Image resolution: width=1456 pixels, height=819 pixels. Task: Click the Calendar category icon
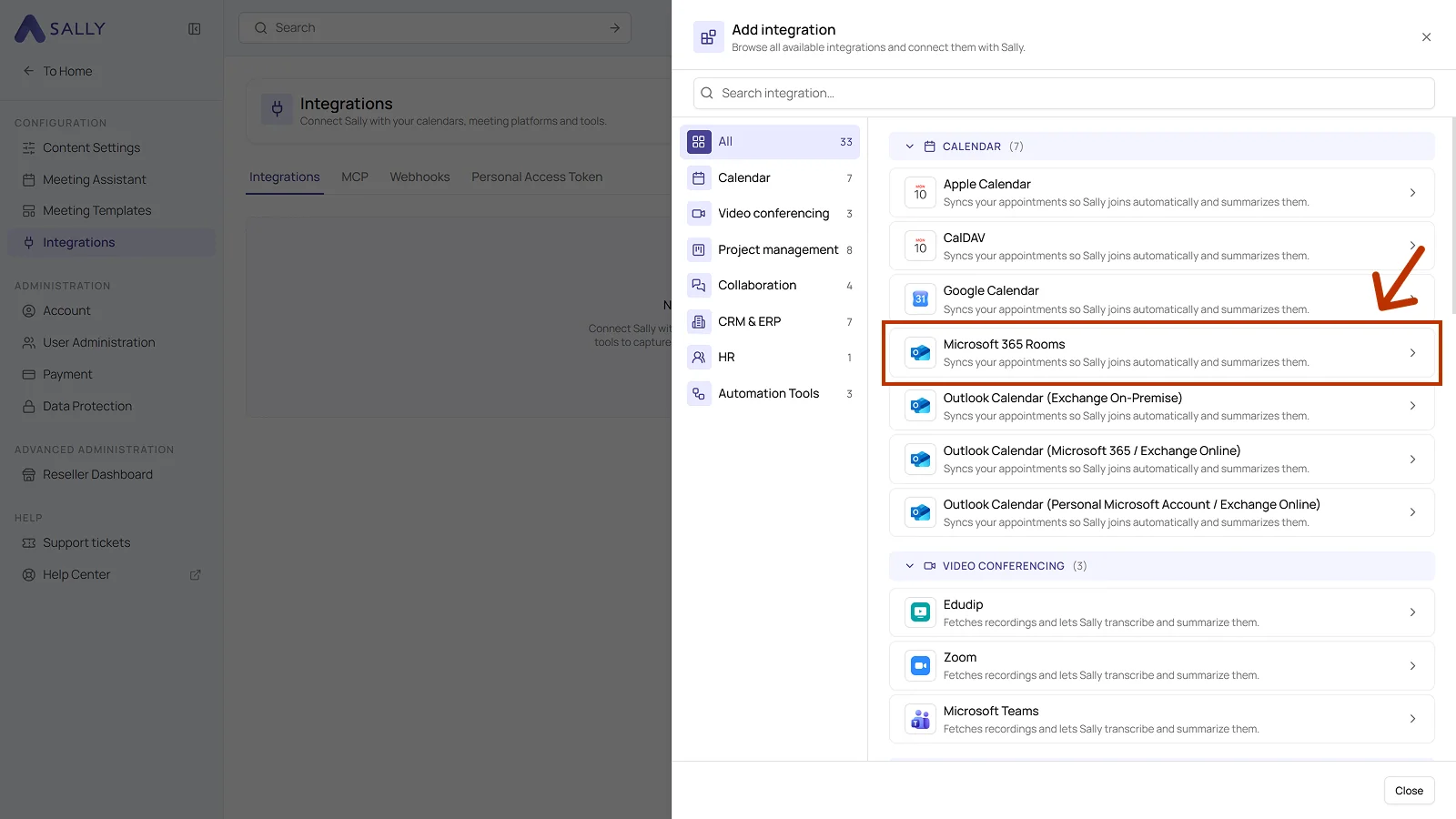[x=698, y=178]
